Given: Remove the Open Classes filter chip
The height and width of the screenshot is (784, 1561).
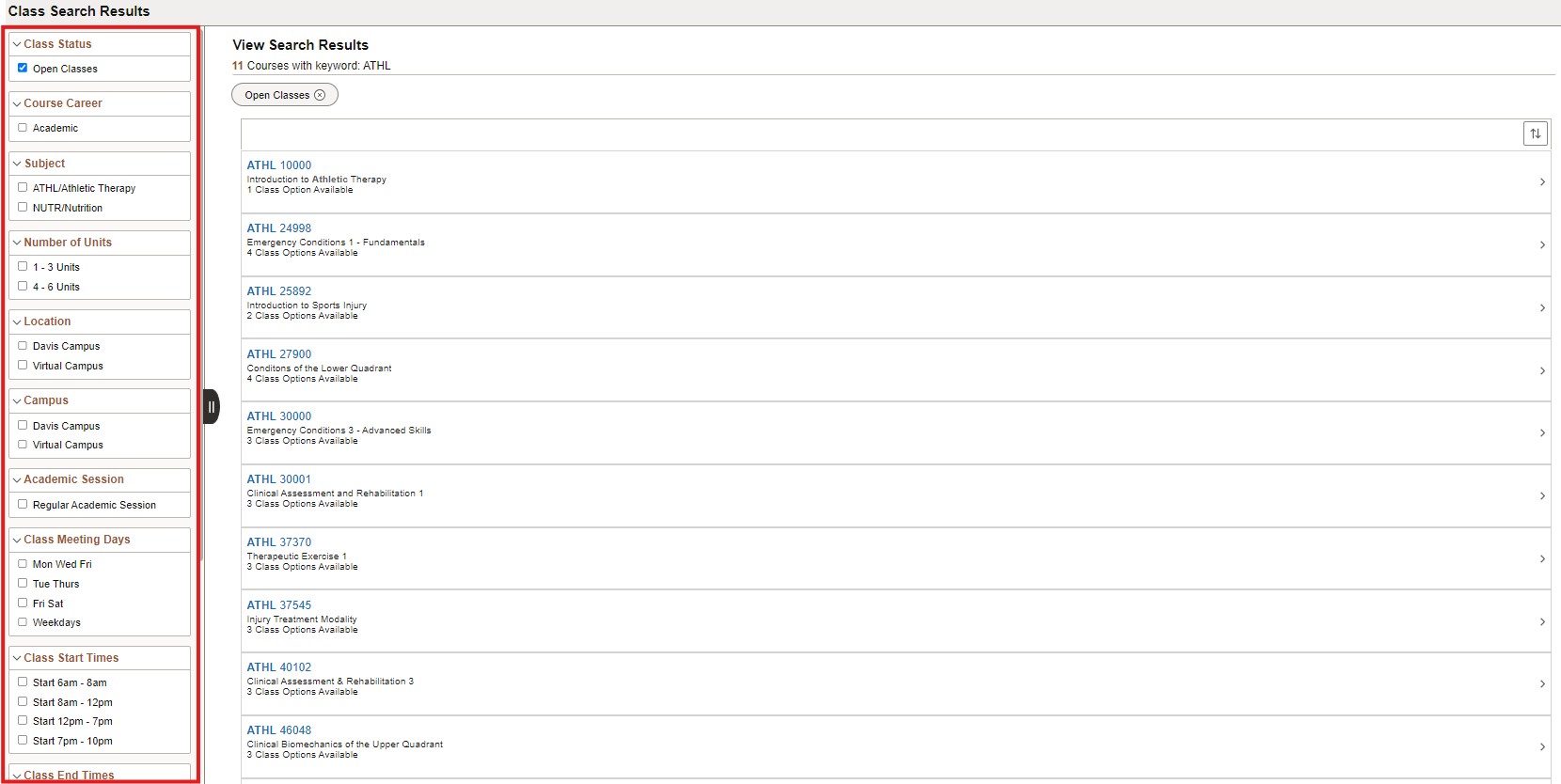Looking at the screenshot, I should tap(320, 95).
